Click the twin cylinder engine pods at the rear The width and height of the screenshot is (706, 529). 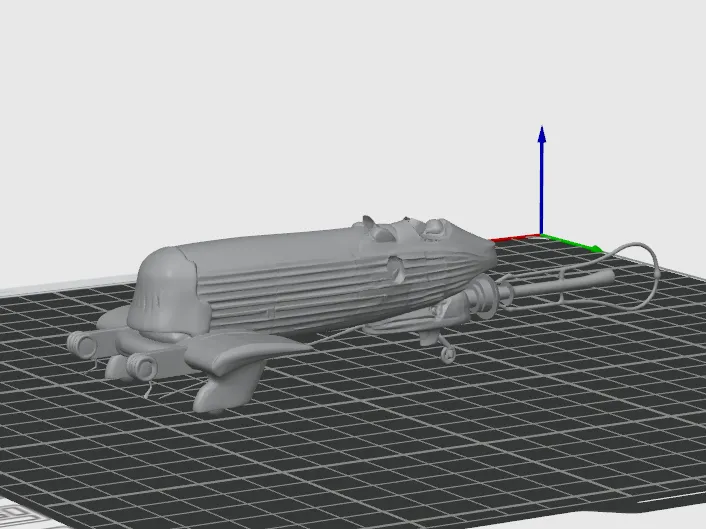click(113, 356)
